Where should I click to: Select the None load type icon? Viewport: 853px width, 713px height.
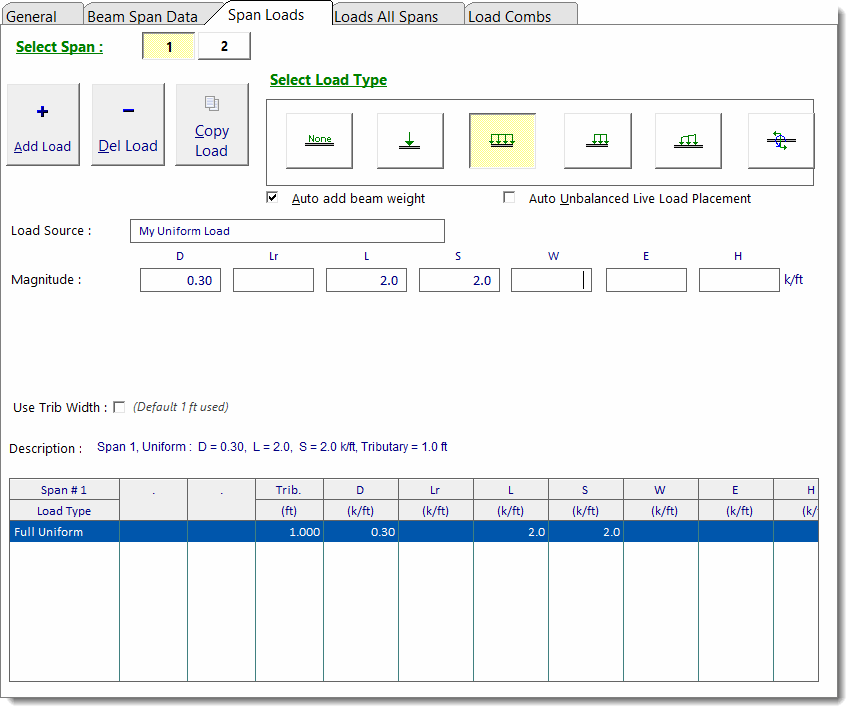point(319,141)
